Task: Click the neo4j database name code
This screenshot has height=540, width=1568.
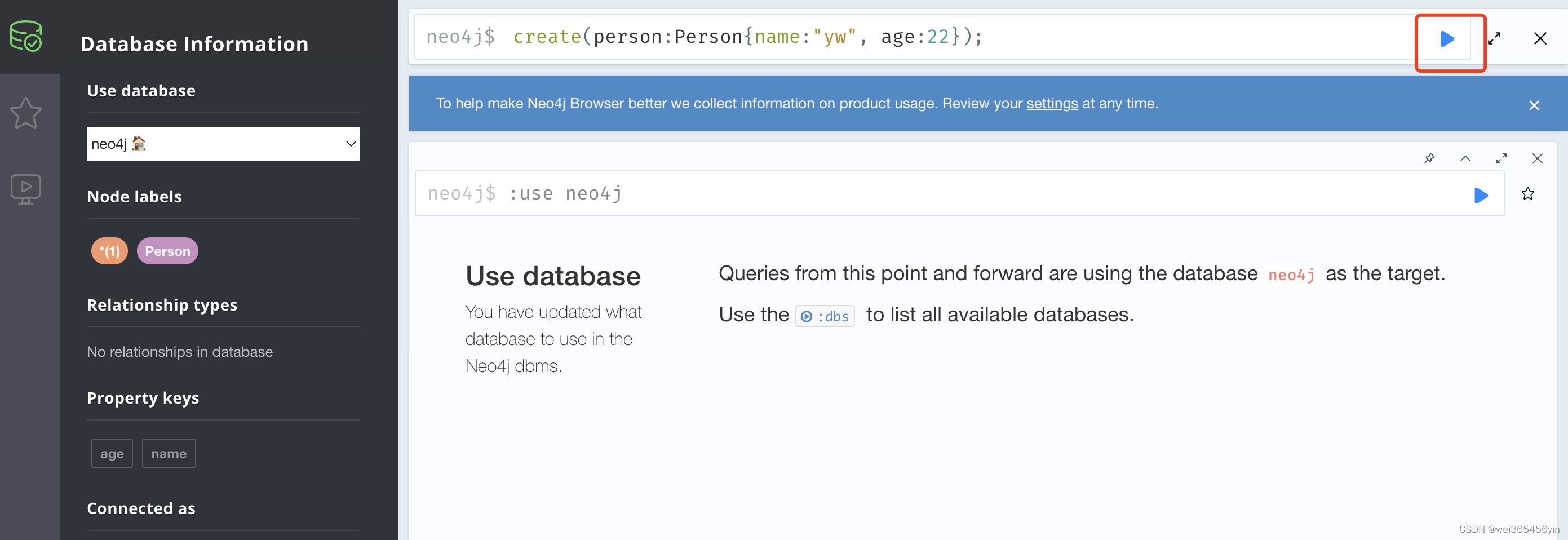Action: 1291,275
